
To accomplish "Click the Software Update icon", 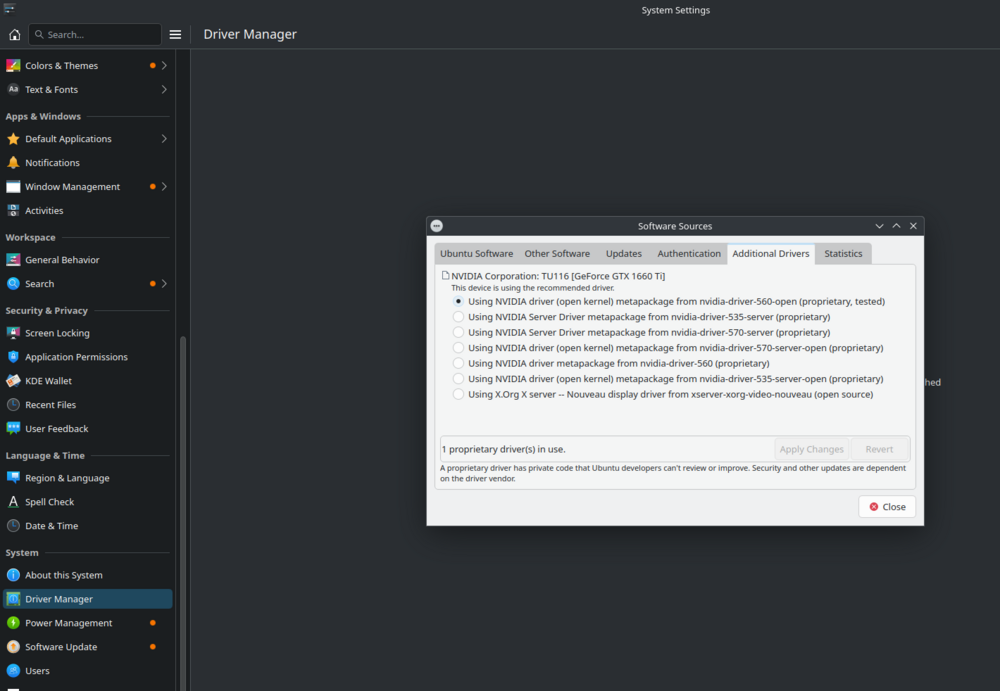I will click(13, 647).
